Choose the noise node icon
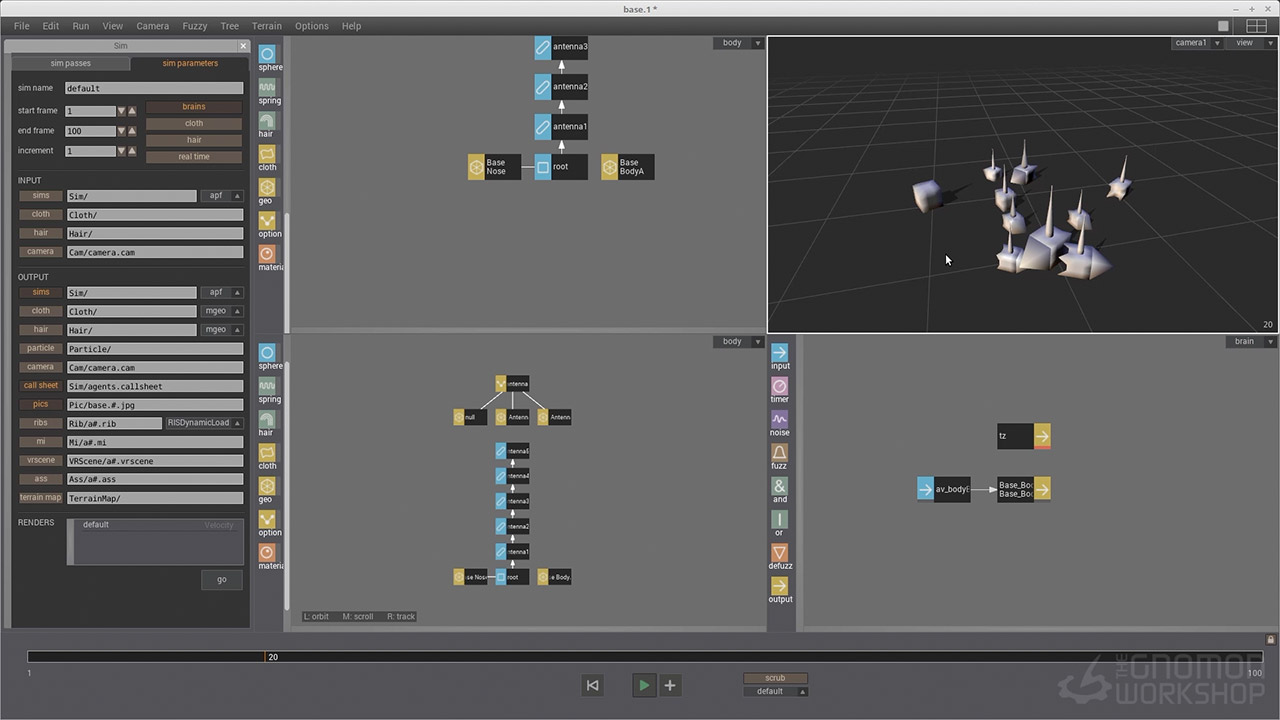 coord(779,419)
